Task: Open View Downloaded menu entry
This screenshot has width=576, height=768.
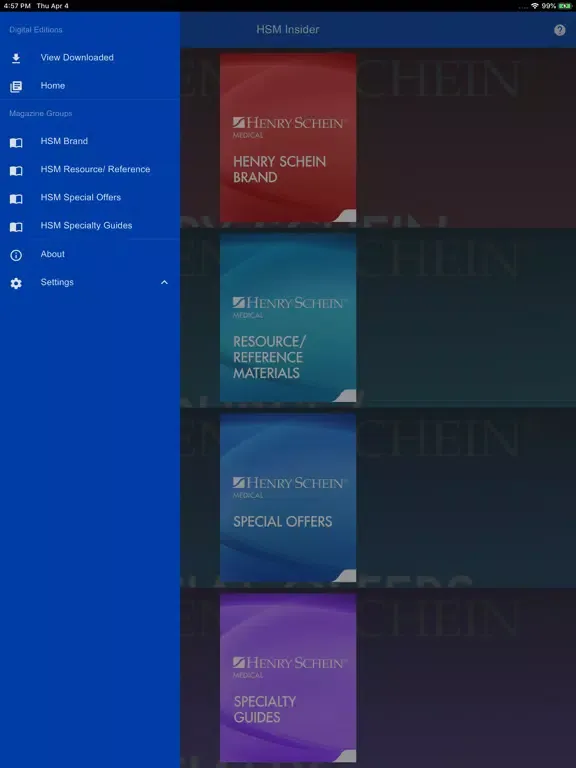Action: 90,58
